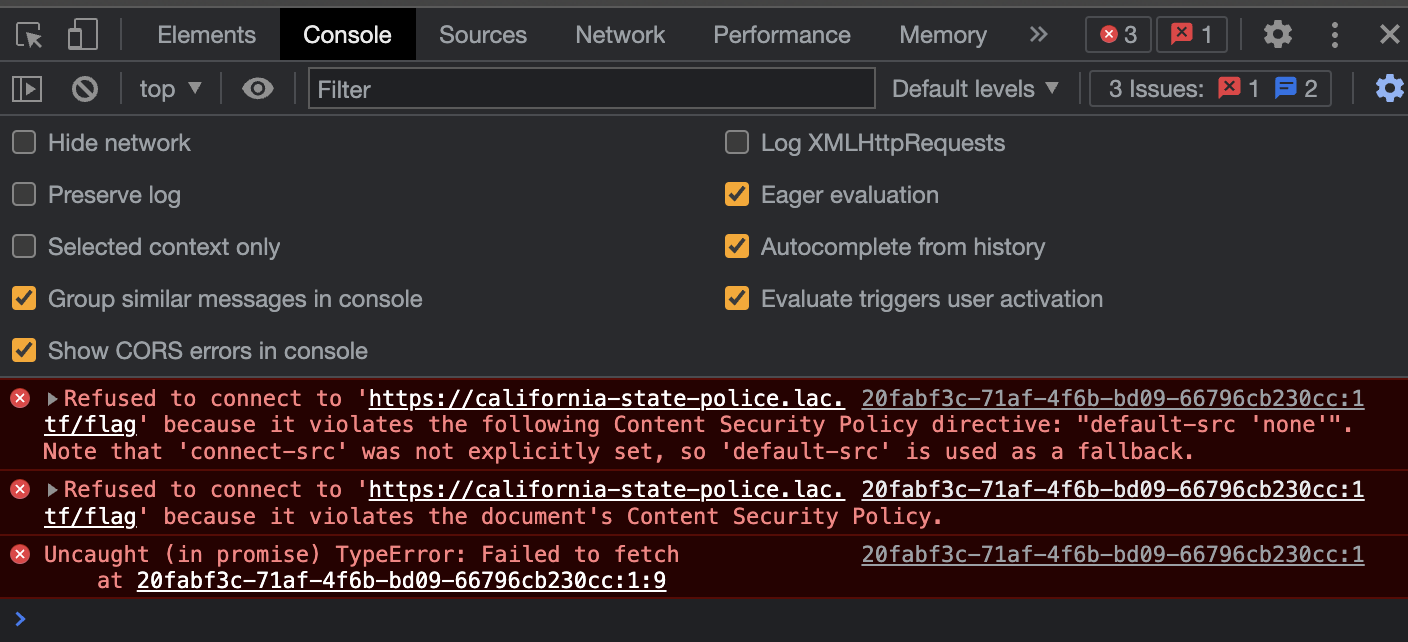Click into the console Filter field
Viewport: 1408px width, 642px height.
pyautogui.click(x=591, y=89)
